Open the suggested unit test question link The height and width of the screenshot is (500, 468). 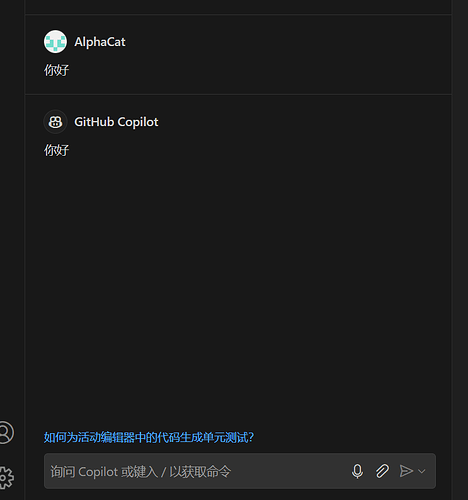149,437
